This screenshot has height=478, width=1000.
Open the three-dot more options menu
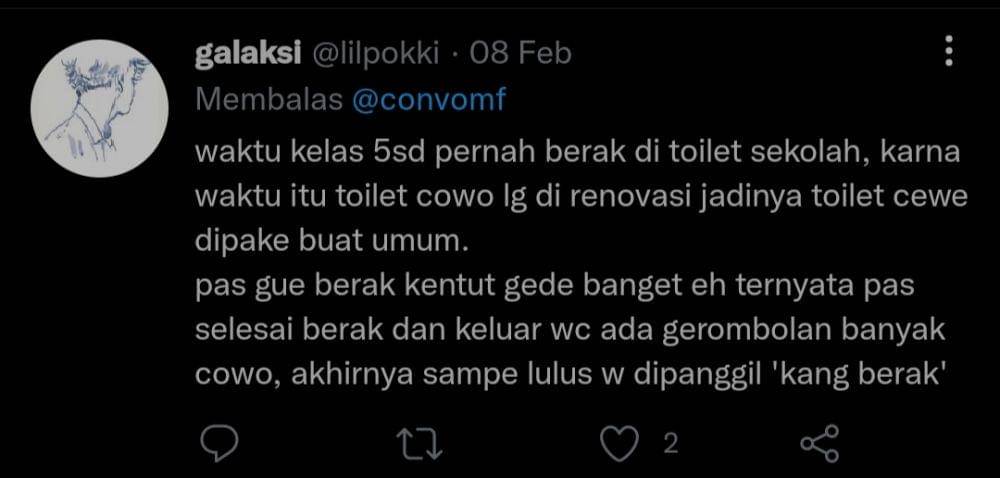point(948,49)
